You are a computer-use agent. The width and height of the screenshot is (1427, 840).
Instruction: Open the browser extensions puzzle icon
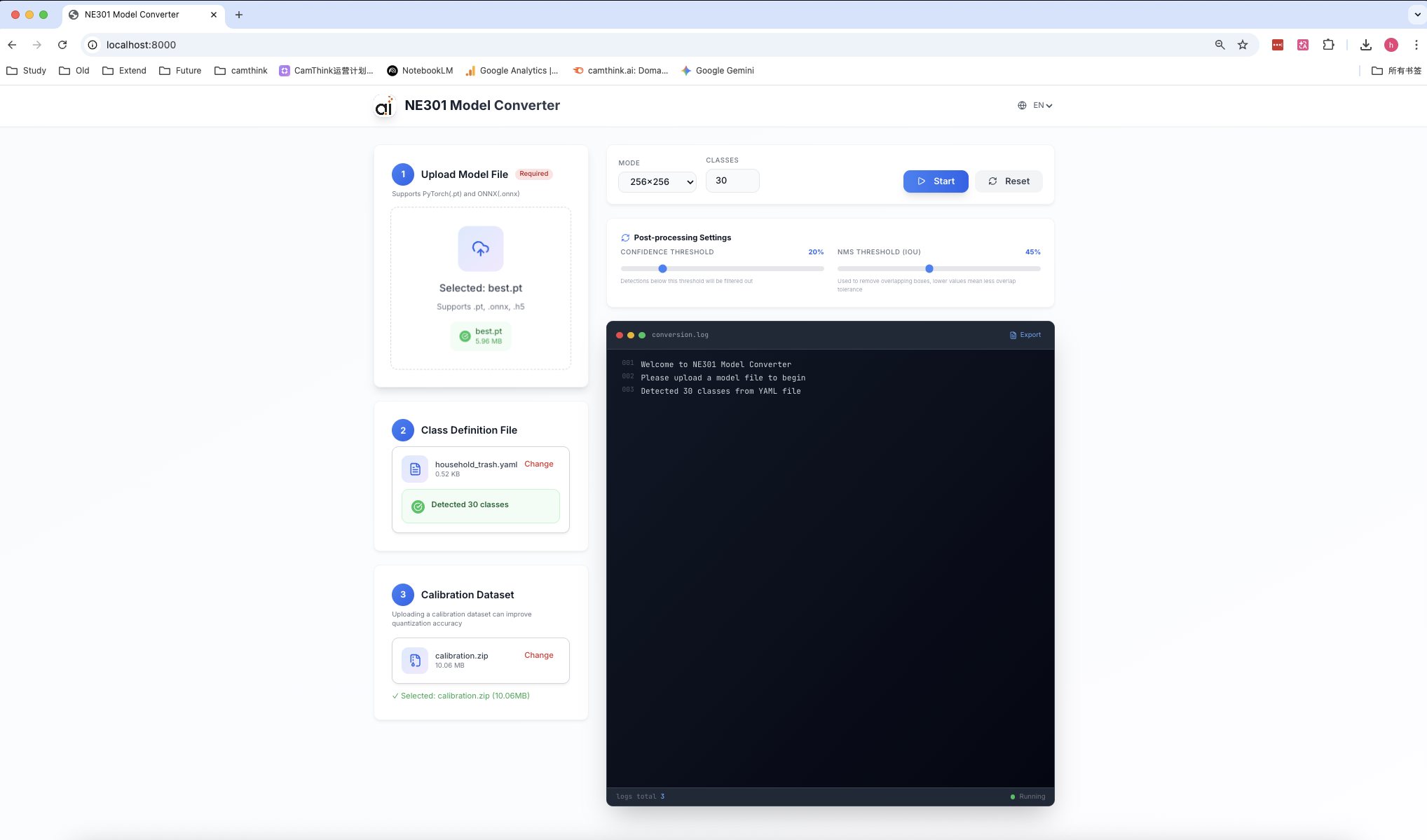(x=1328, y=45)
